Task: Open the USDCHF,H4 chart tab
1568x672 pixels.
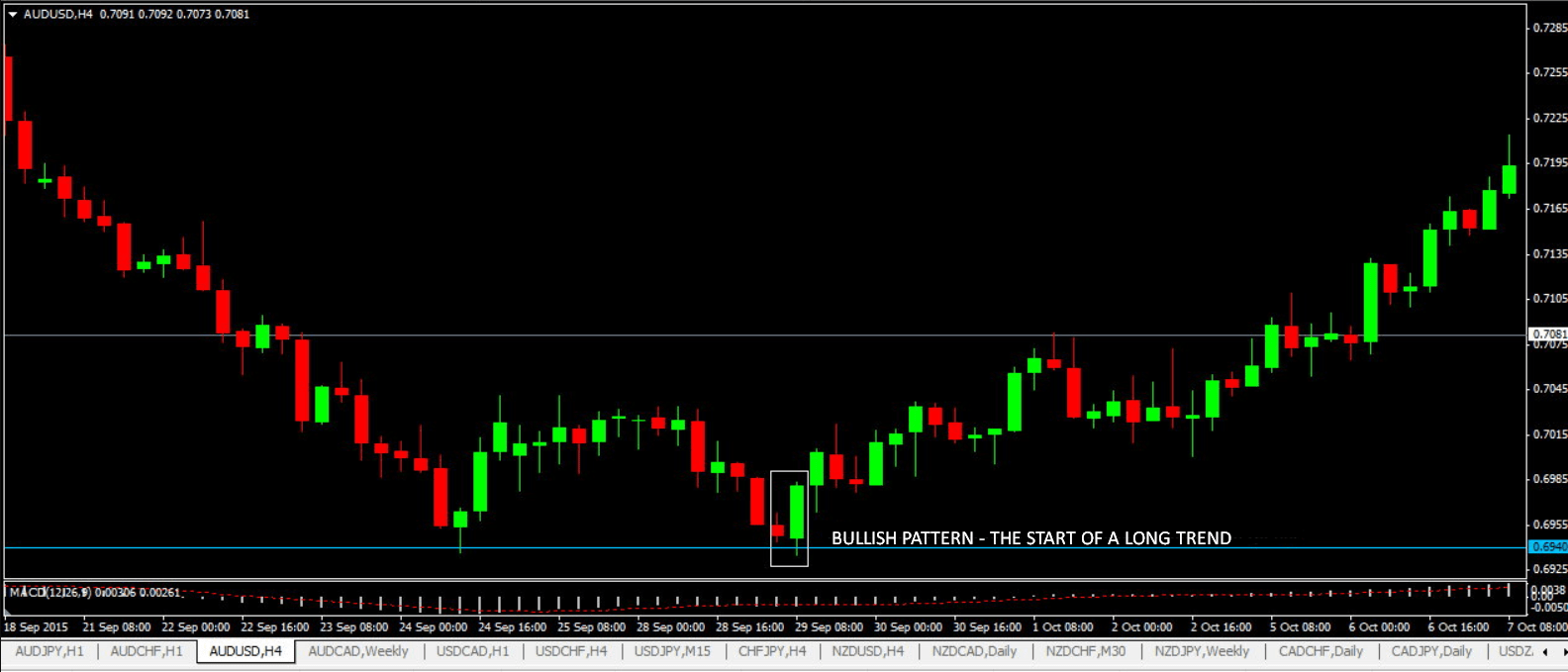Action: click(x=571, y=651)
